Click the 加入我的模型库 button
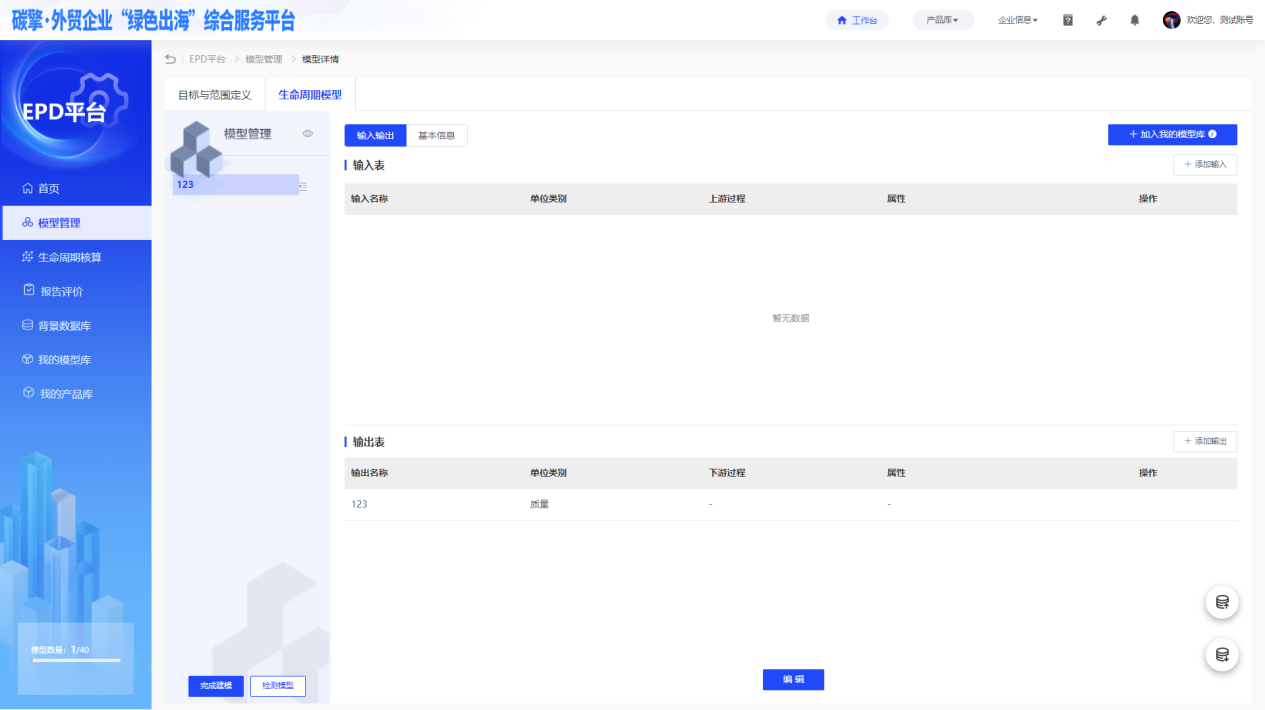 [x=1172, y=134]
